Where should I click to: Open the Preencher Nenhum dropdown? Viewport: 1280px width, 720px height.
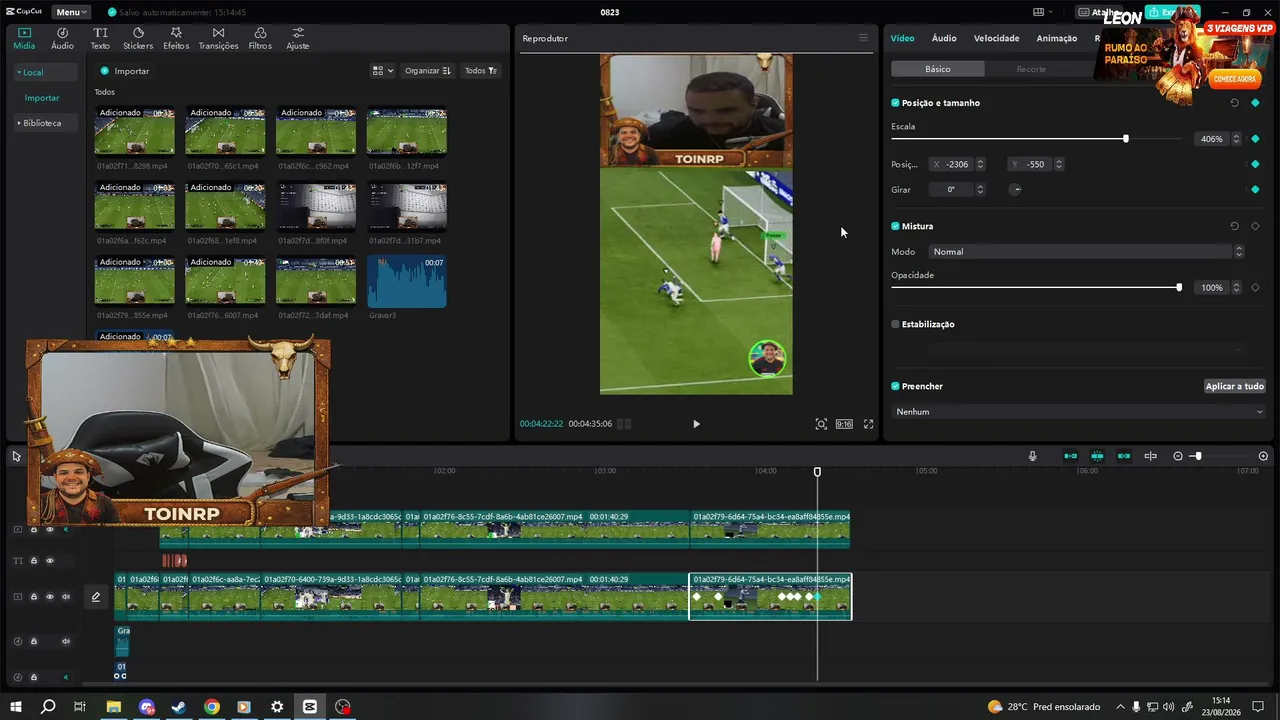click(1079, 412)
